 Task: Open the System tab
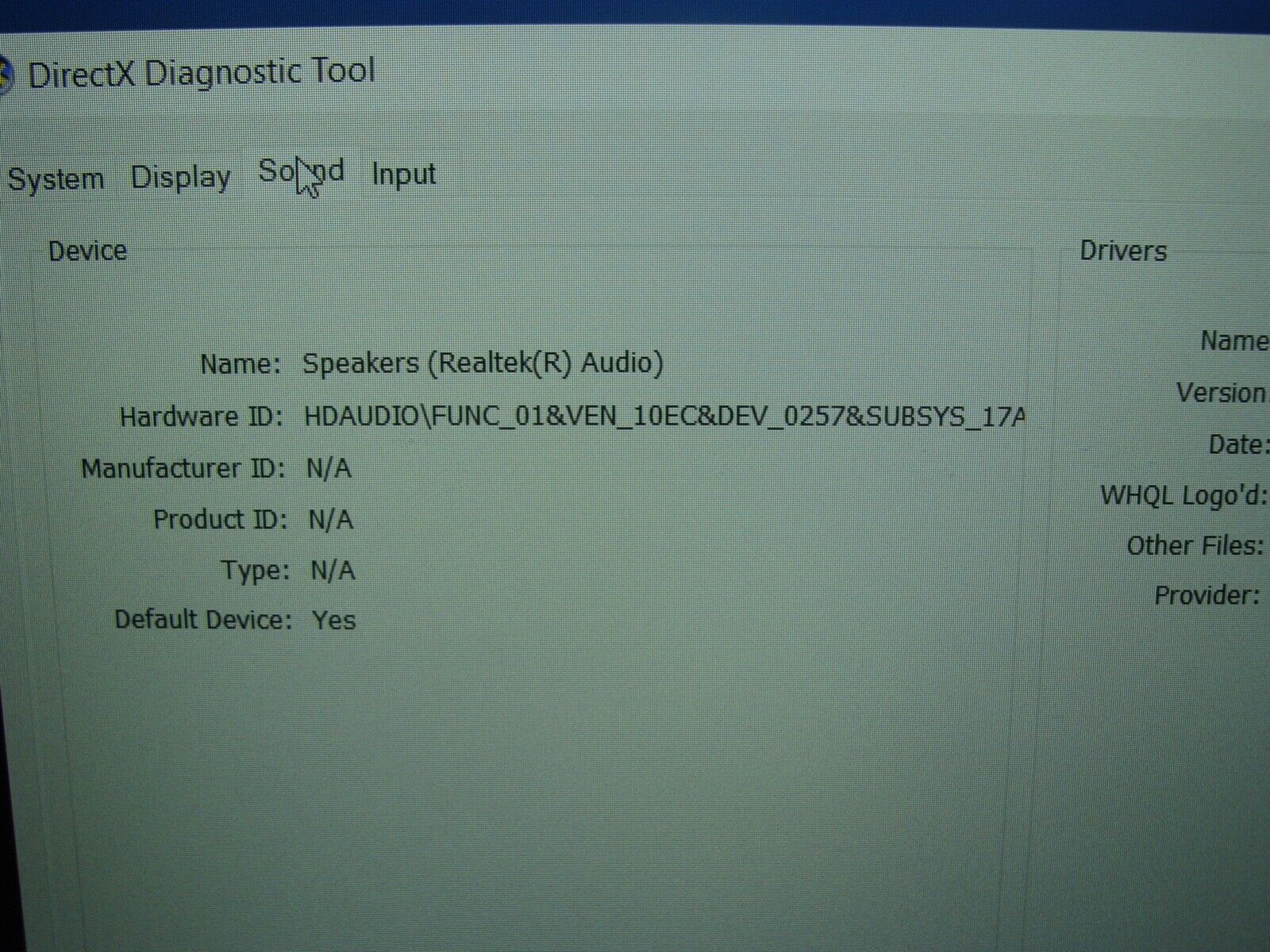(56, 178)
